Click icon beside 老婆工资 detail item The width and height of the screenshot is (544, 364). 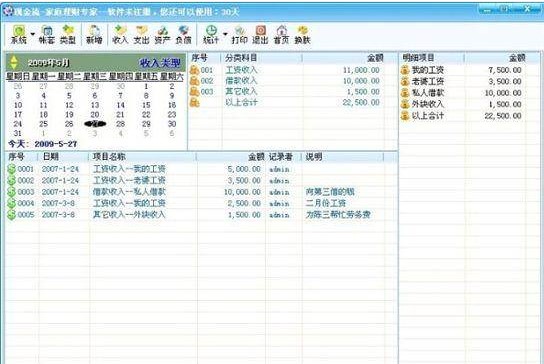point(405,82)
